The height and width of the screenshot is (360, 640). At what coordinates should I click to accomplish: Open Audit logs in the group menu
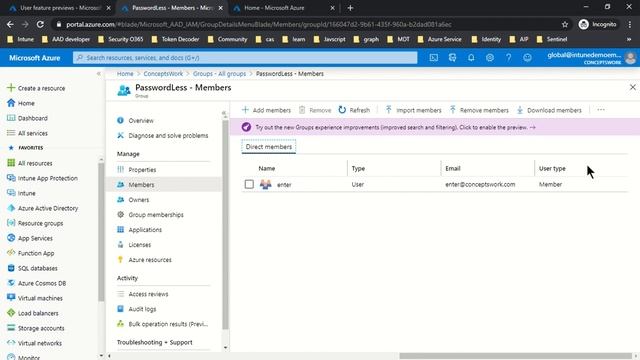(142, 309)
